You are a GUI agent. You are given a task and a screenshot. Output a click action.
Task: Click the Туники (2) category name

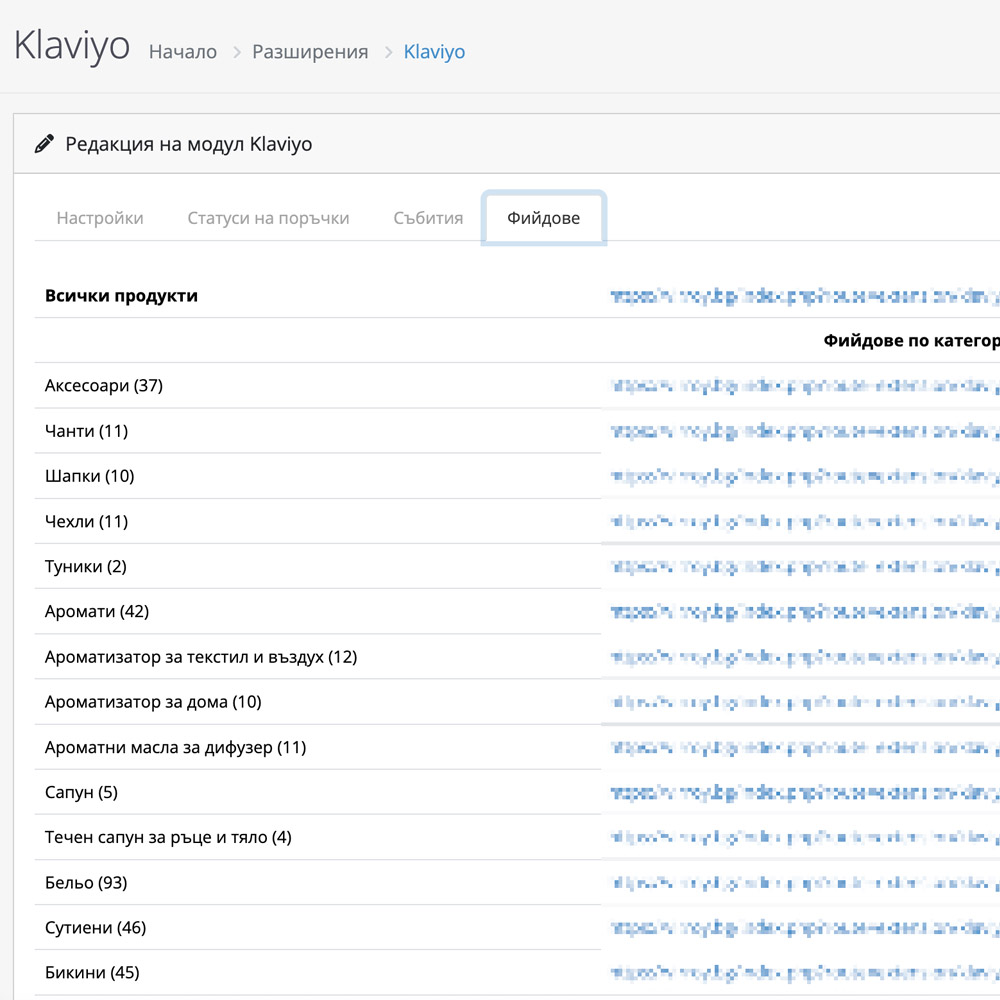[x=85, y=566]
